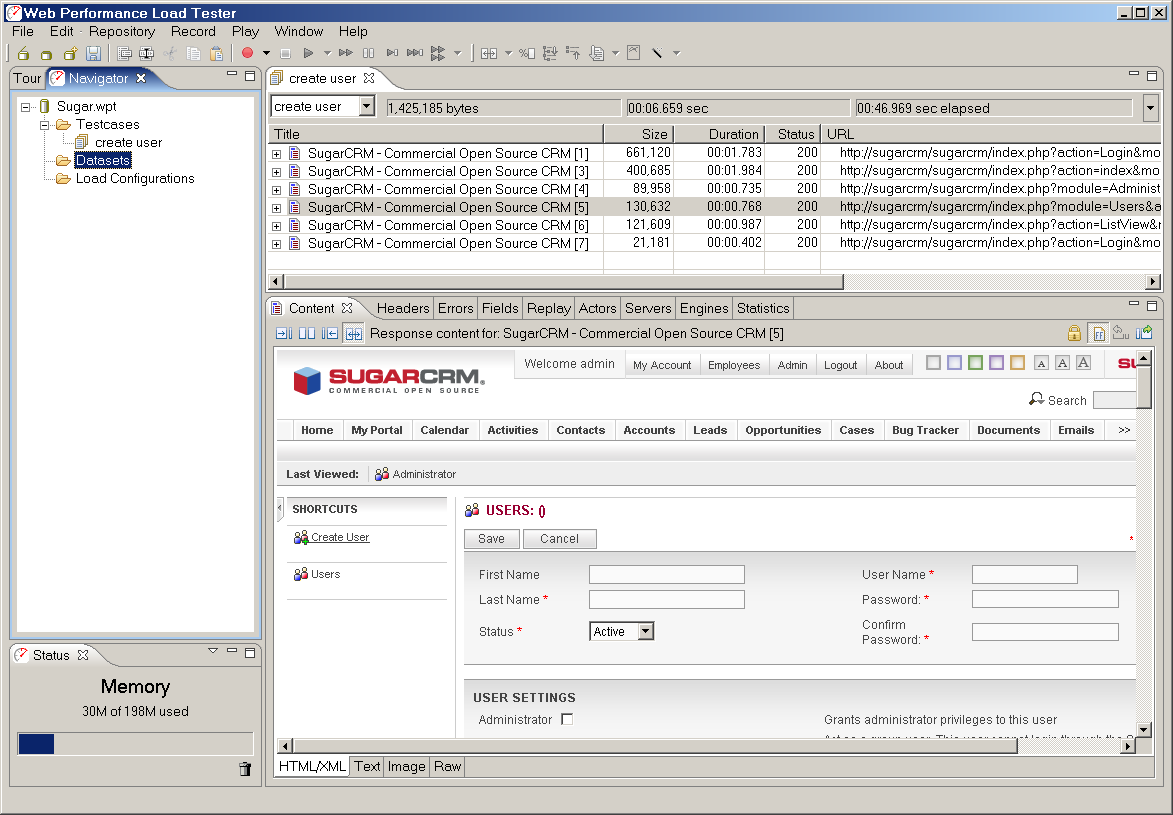Click the Save floppy disk icon

pos(94,53)
